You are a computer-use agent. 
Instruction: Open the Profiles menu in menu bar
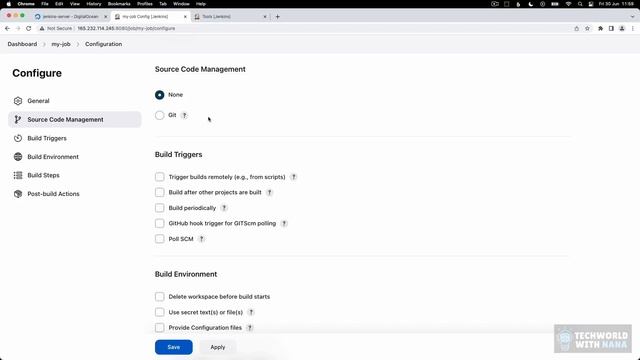[x=144, y=4]
